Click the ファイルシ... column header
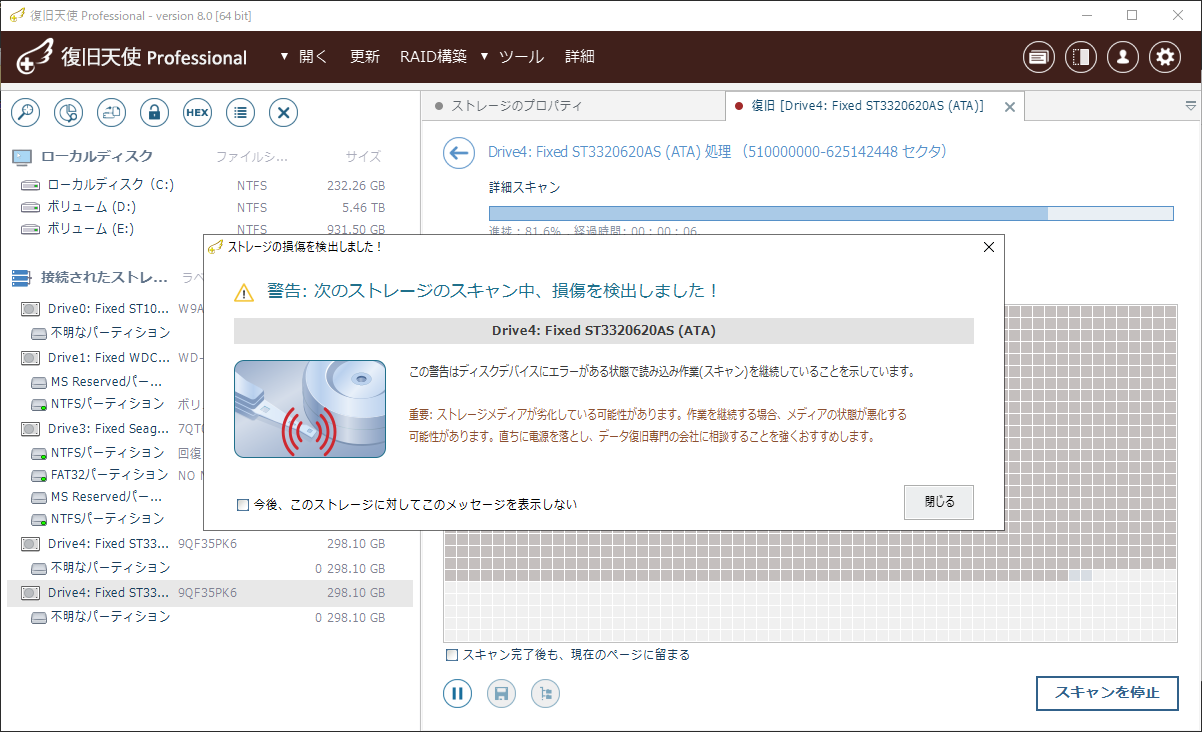This screenshot has width=1202, height=732. click(x=252, y=157)
